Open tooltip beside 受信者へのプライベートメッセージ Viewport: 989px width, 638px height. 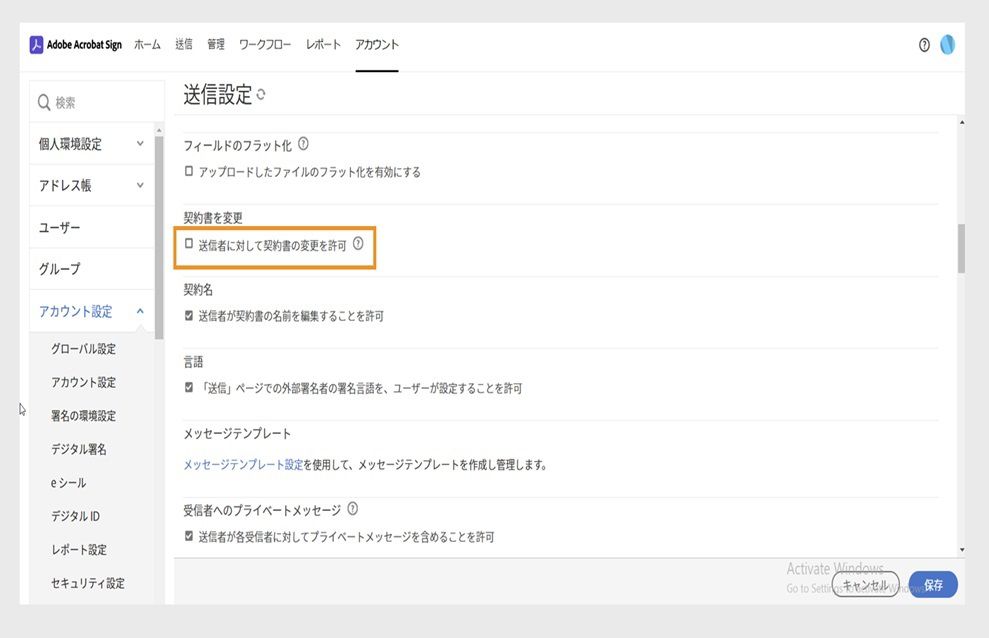click(351, 509)
